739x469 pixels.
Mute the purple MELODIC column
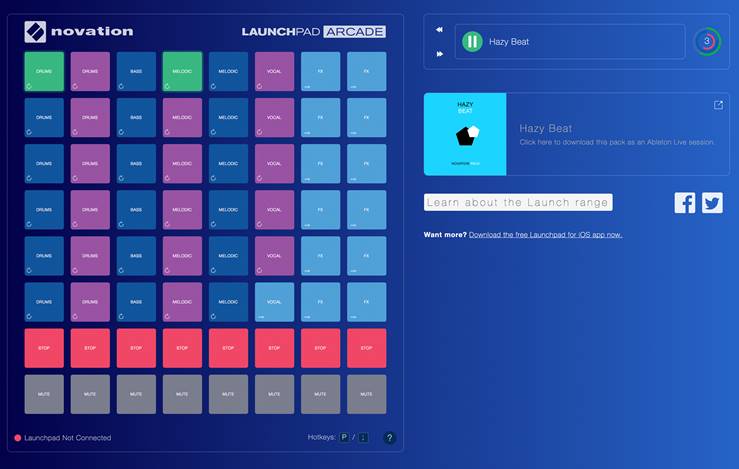182,395
